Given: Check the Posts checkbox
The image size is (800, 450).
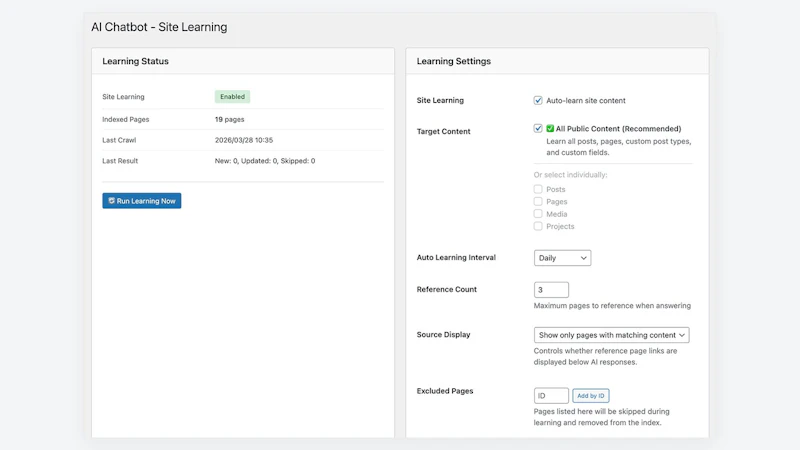Looking at the screenshot, I should 538,189.
